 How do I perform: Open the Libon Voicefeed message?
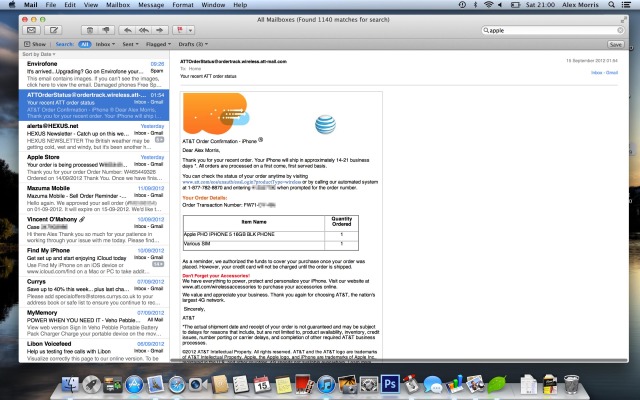(94, 351)
